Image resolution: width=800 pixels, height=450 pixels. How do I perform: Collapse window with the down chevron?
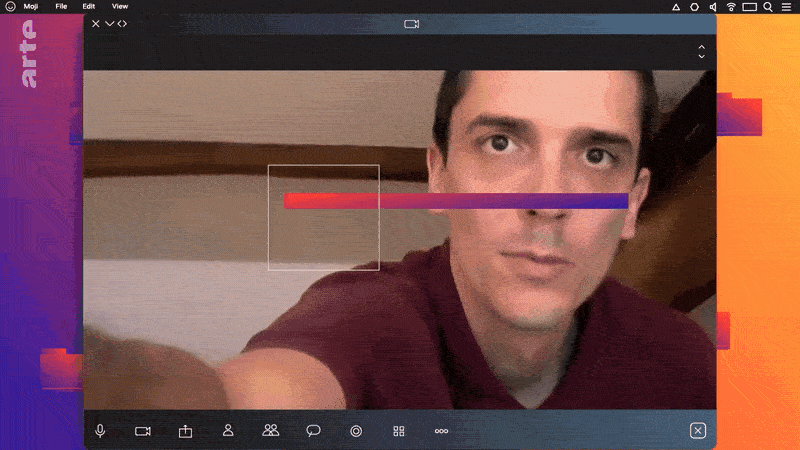109,23
